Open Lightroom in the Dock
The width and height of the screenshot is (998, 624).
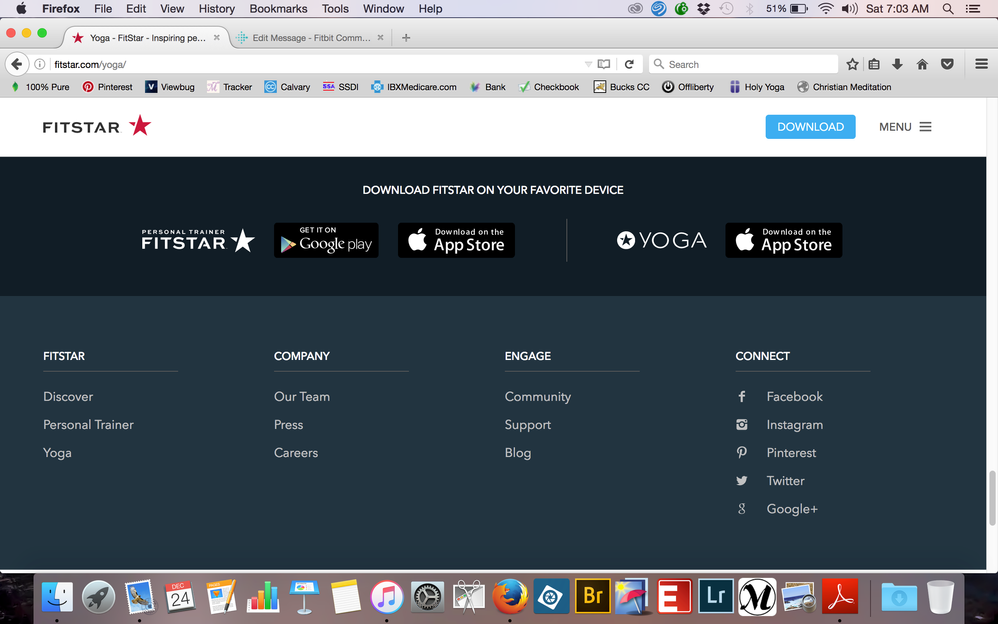[716, 596]
